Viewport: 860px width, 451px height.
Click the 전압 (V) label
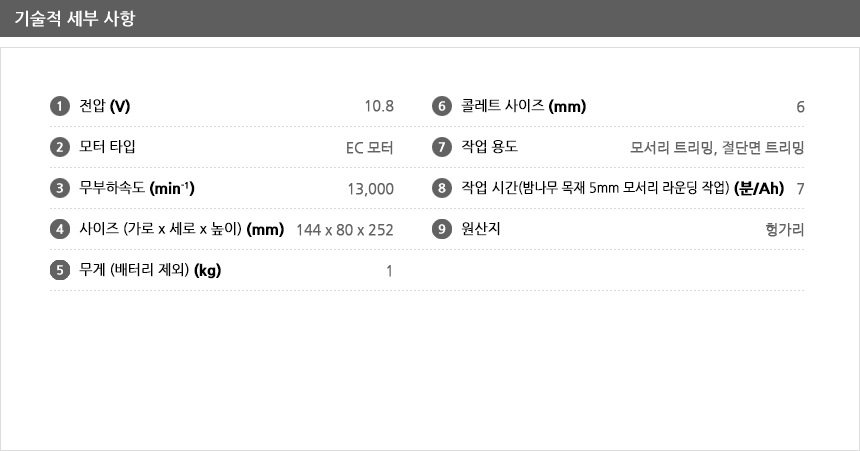pyautogui.click(x=105, y=106)
